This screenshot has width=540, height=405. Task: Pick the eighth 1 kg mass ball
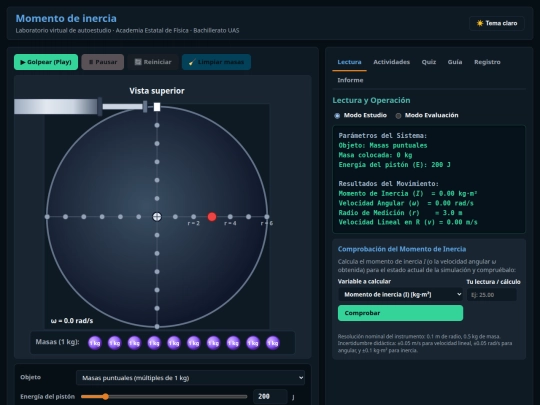[x=233, y=343]
